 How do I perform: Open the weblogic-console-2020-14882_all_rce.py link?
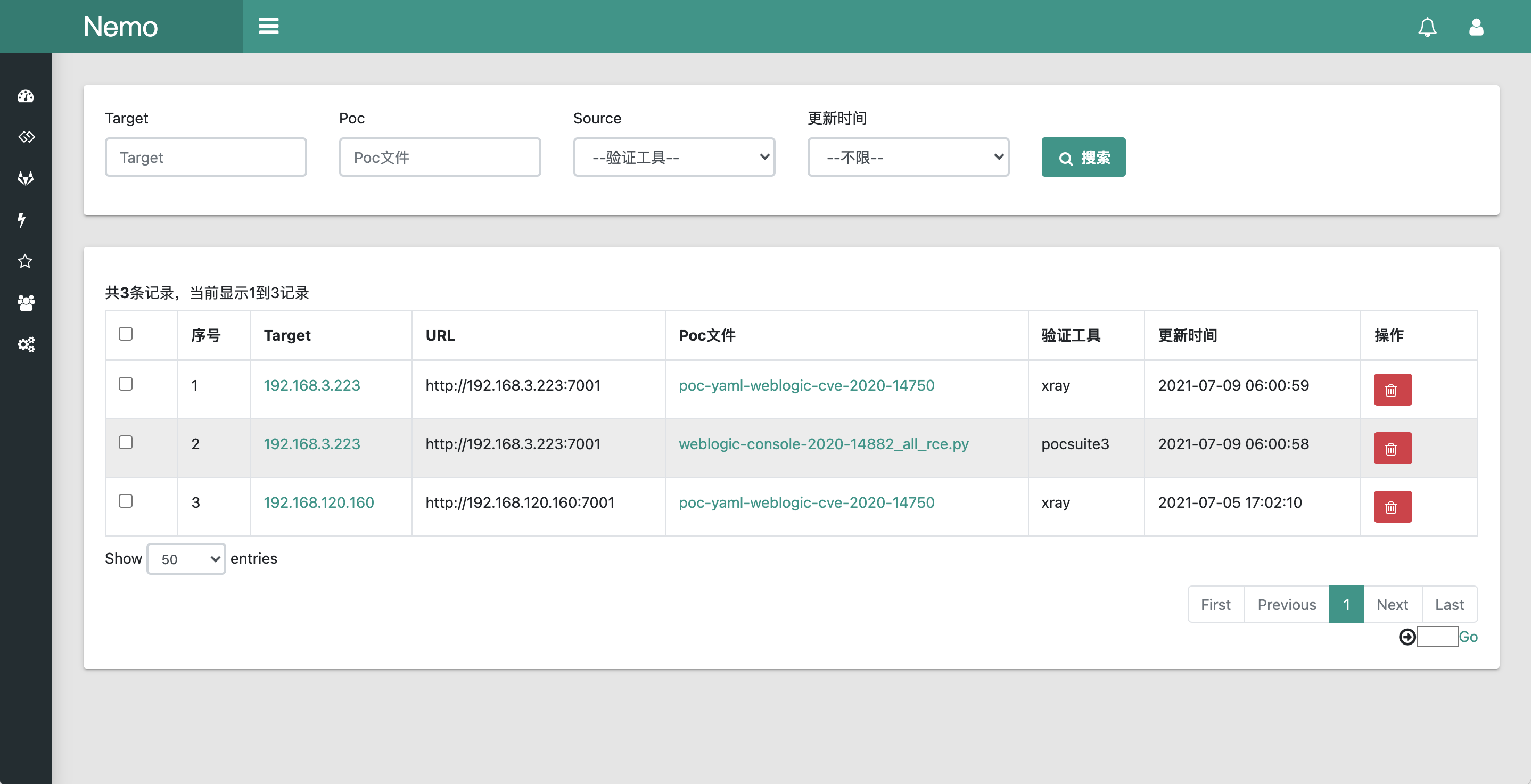(x=823, y=444)
